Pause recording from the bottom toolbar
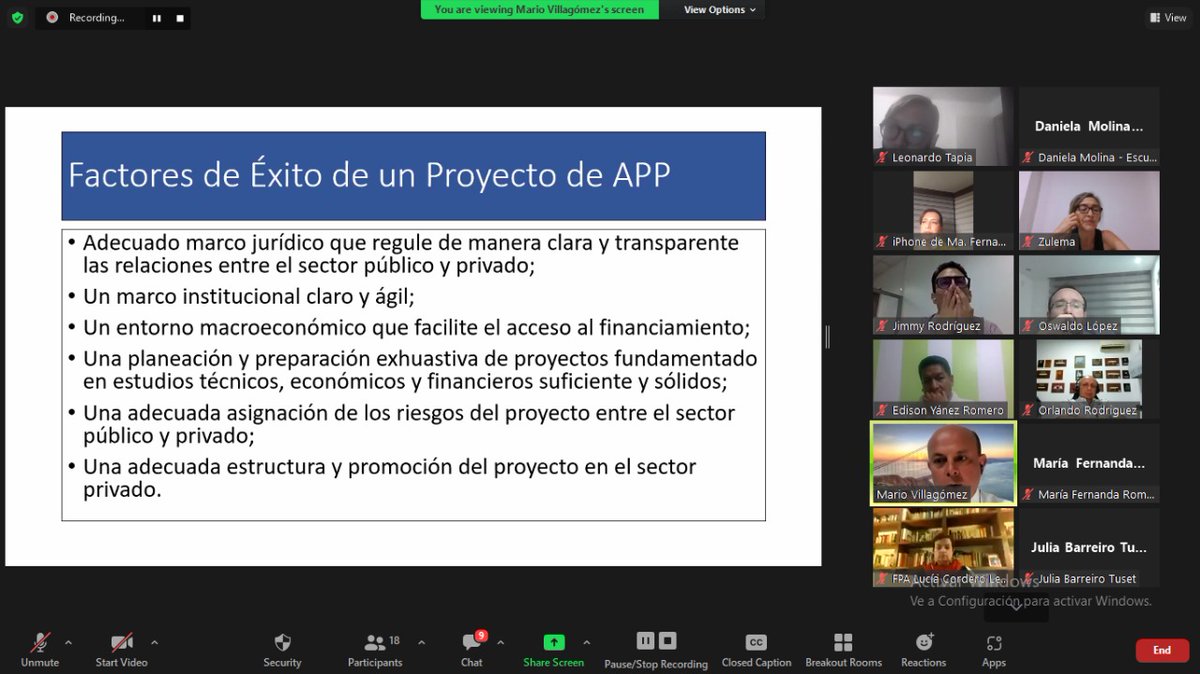Viewport: 1200px width, 674px height. coord(646,641)
